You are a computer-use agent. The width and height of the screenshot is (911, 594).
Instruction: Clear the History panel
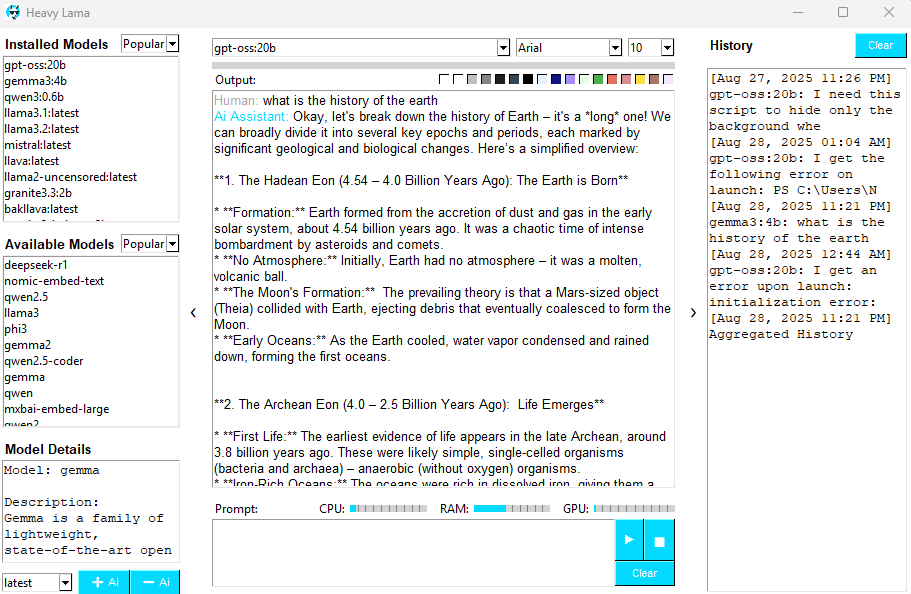click(x=880, y=45)
